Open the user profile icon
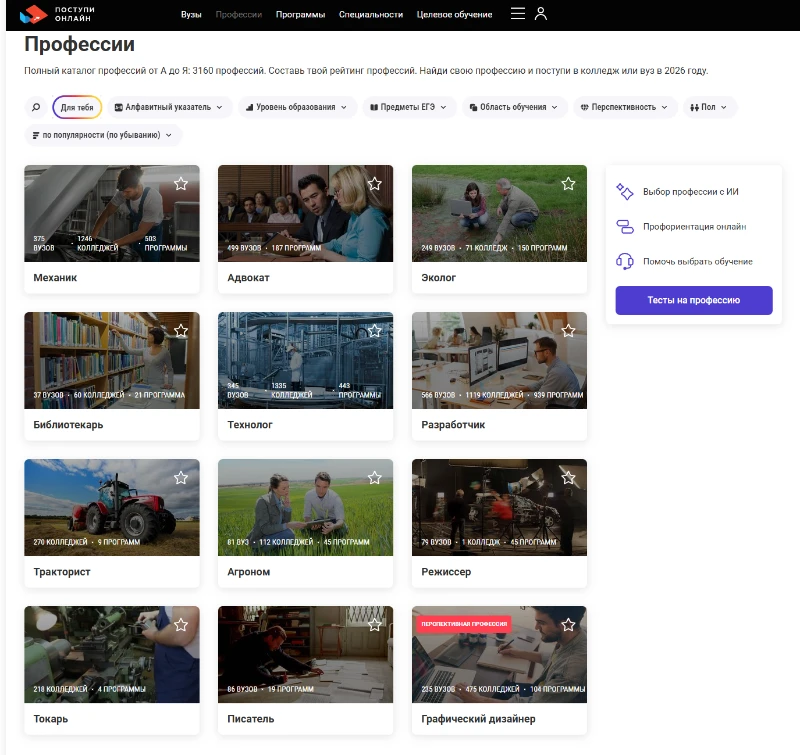The width and height of the screenshot is (800, 755). click(x=541, y=14)
